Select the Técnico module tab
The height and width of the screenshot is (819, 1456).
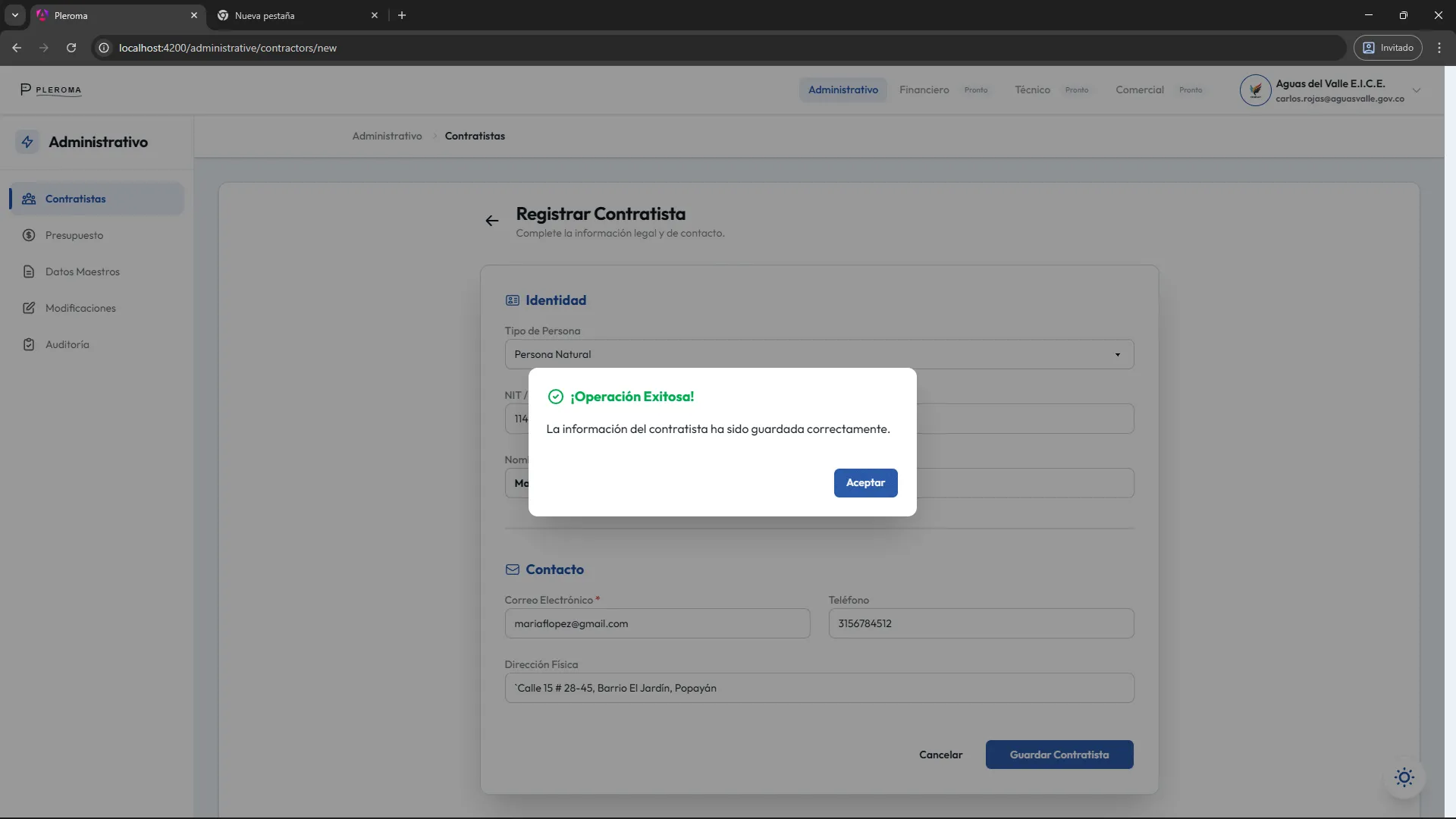(x=1032, y=89)
